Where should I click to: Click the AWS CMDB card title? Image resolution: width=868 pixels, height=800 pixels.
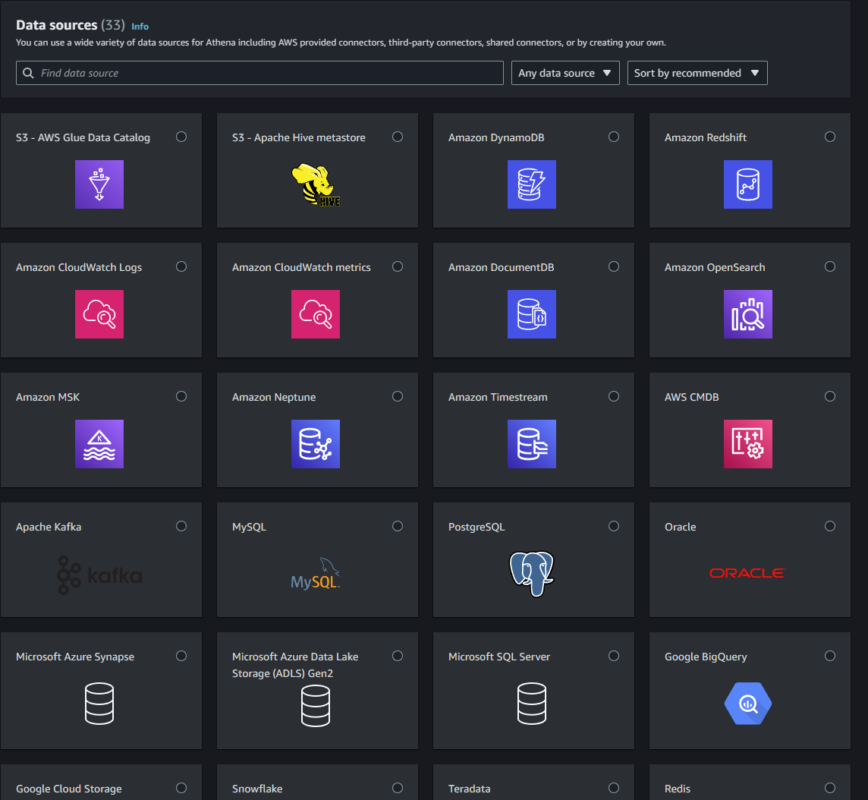(x=692, y=397)
